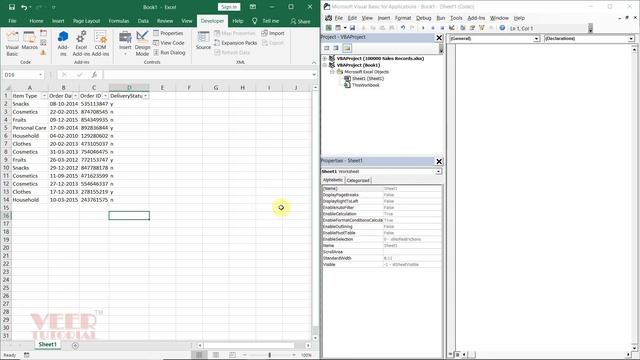Click inside the formula bar
The height and width of the screenshot is (360, 640).
pyautogui.click(x=208, y=75)
